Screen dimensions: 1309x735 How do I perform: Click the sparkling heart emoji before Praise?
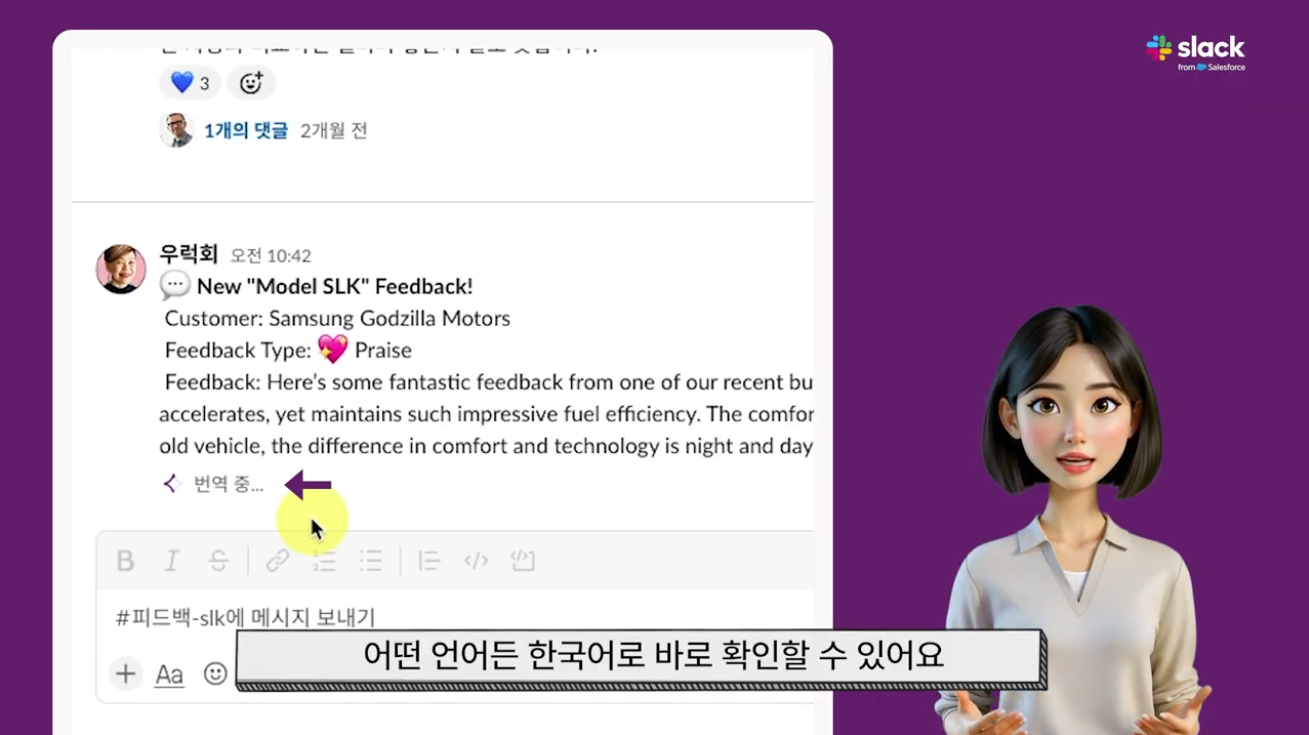pyautogui.click(x=333, y=349)
